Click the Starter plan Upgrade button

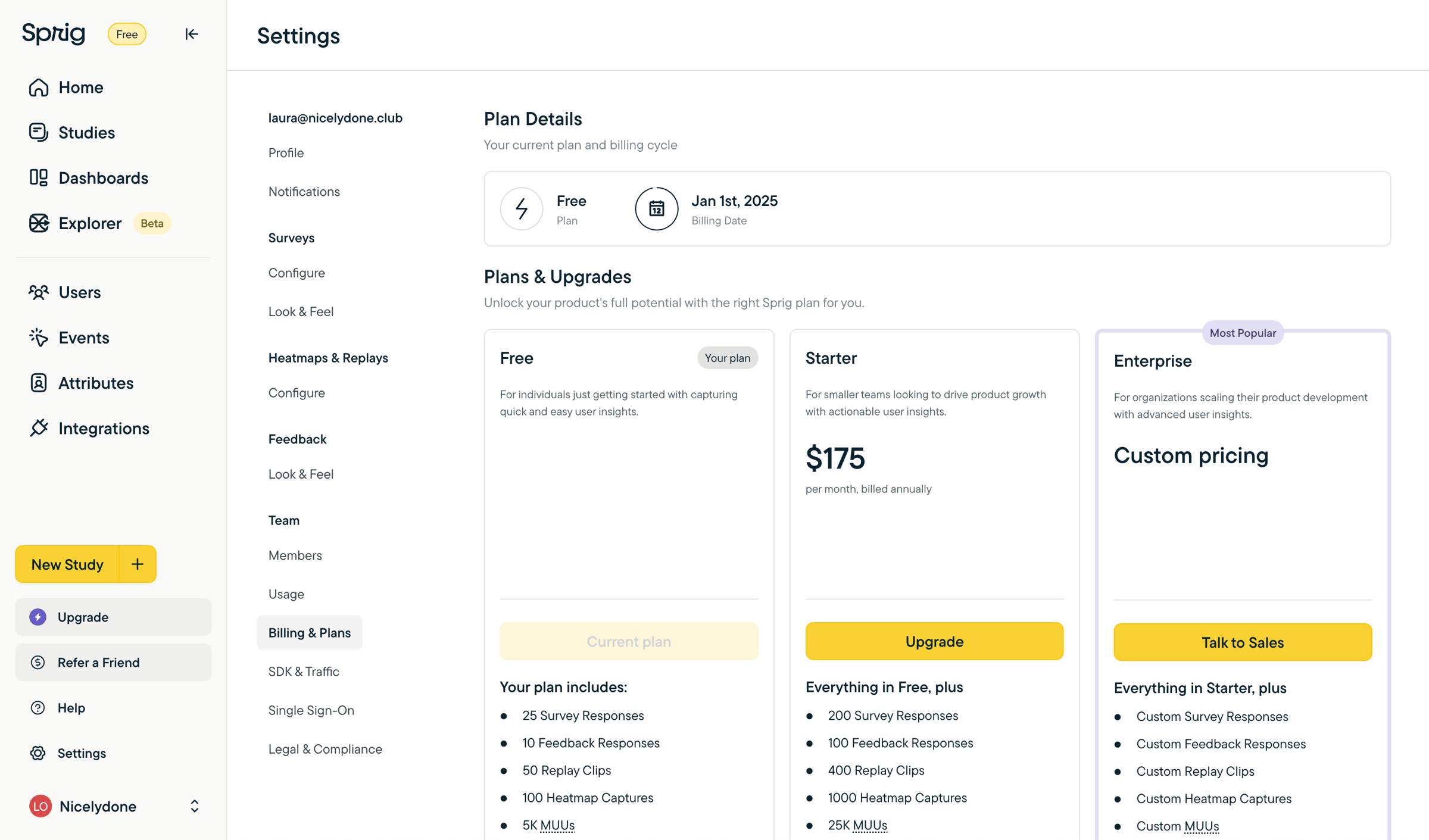[x=934, y=641]
